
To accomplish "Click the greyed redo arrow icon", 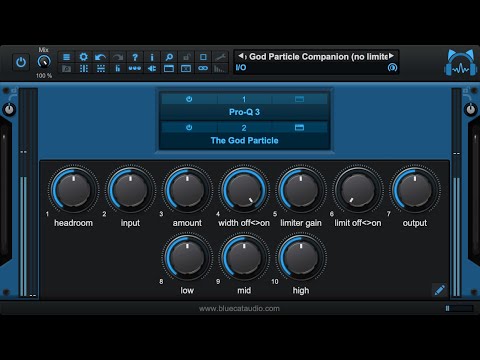I will click(x=118, y=57).
